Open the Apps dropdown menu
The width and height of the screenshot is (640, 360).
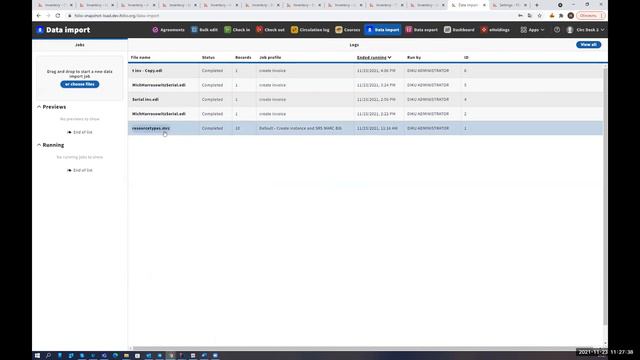coord(532,30)
